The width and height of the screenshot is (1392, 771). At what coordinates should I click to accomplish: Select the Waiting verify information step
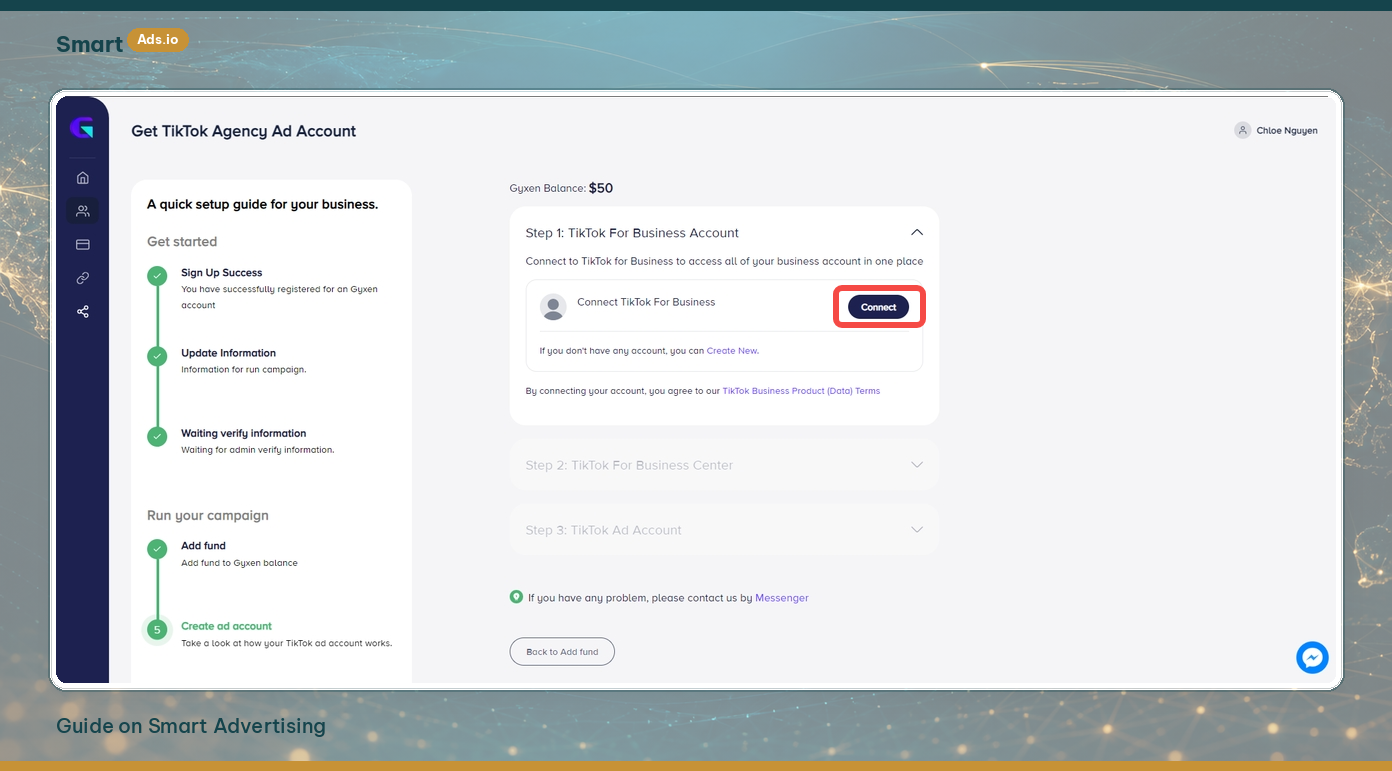click(243, 433)
